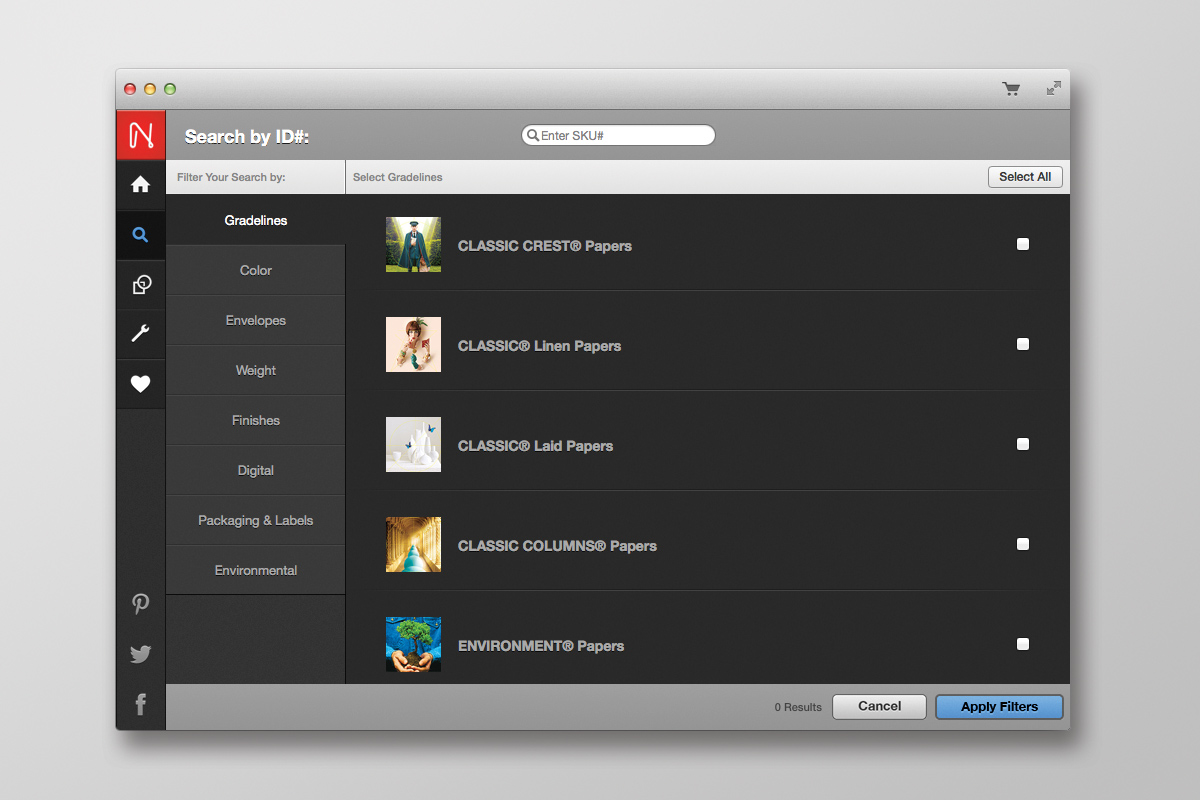1200x800 pixels.
Task: Open the Twitter bird icon
Action: point(141,654)
